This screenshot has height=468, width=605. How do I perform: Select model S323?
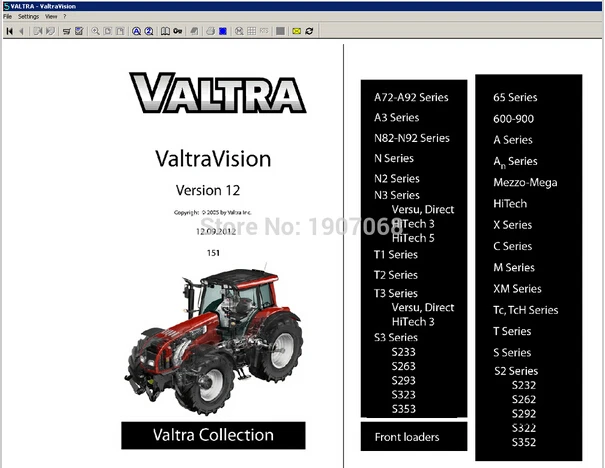click(404, 395)
